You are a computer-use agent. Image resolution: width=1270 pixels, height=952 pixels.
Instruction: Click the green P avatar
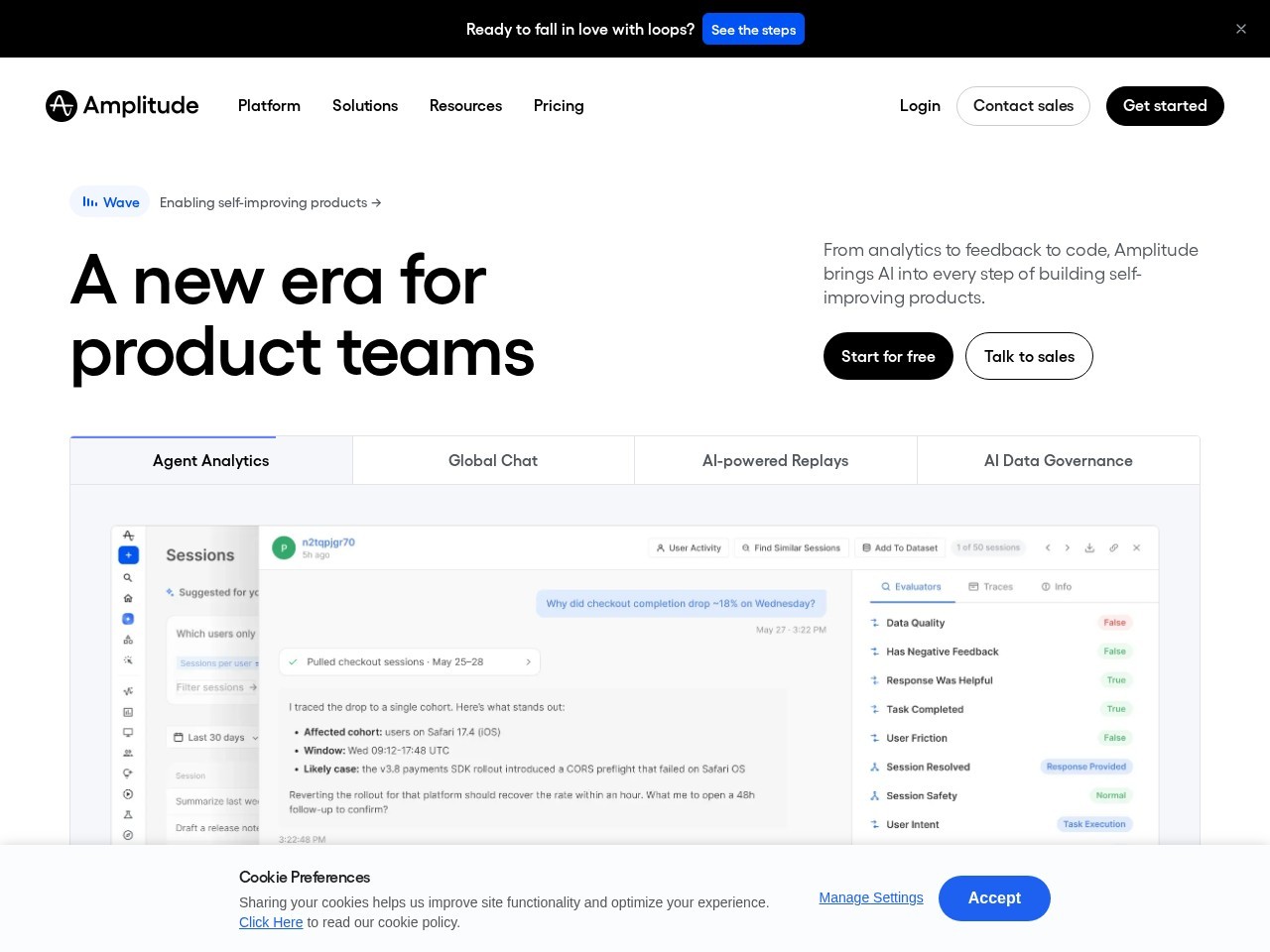tap(284, 547)
